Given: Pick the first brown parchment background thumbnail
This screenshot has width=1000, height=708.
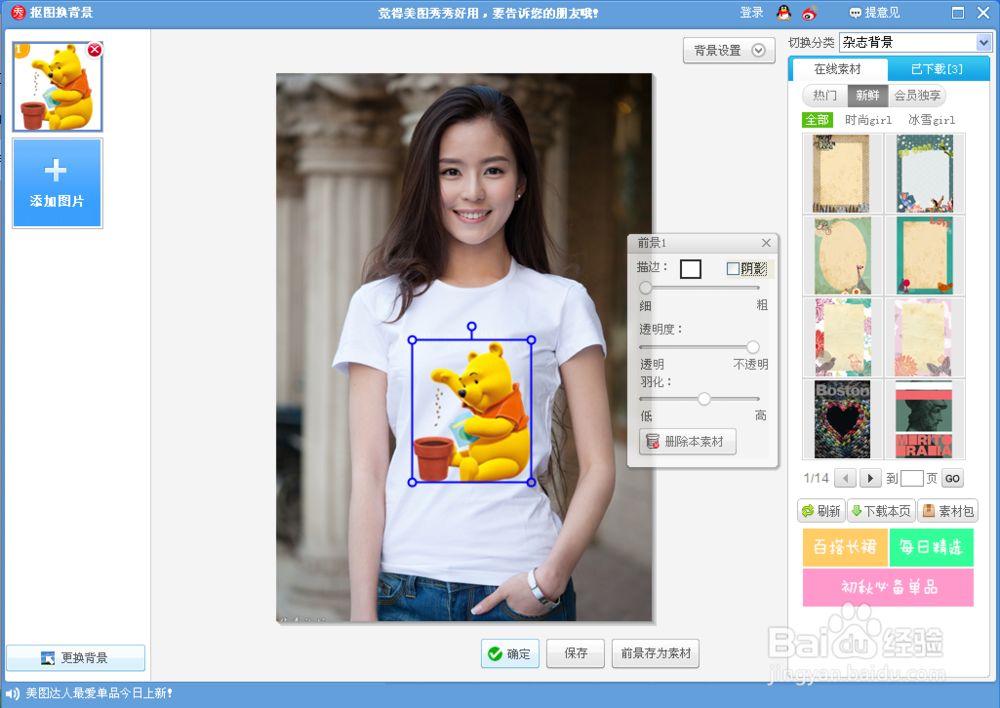Looking at the screenshot, I should (842, 173).
